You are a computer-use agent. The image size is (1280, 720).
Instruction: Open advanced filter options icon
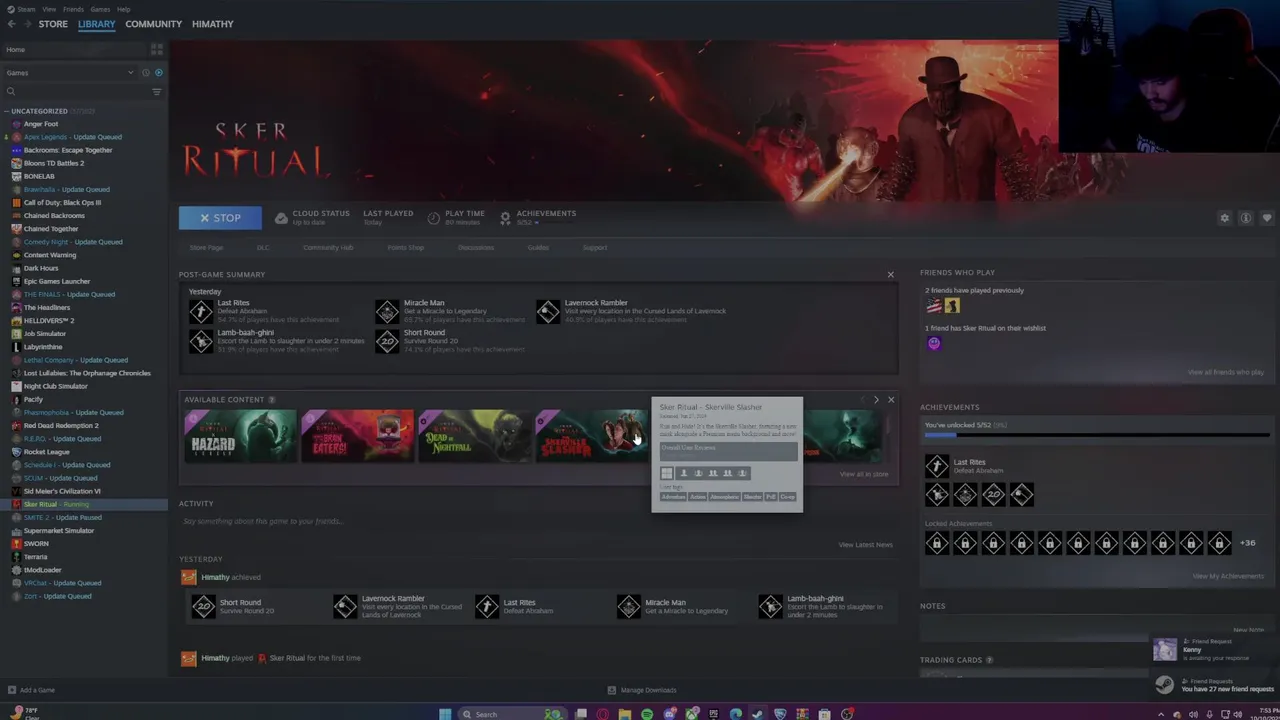click(x=157, y=92)
